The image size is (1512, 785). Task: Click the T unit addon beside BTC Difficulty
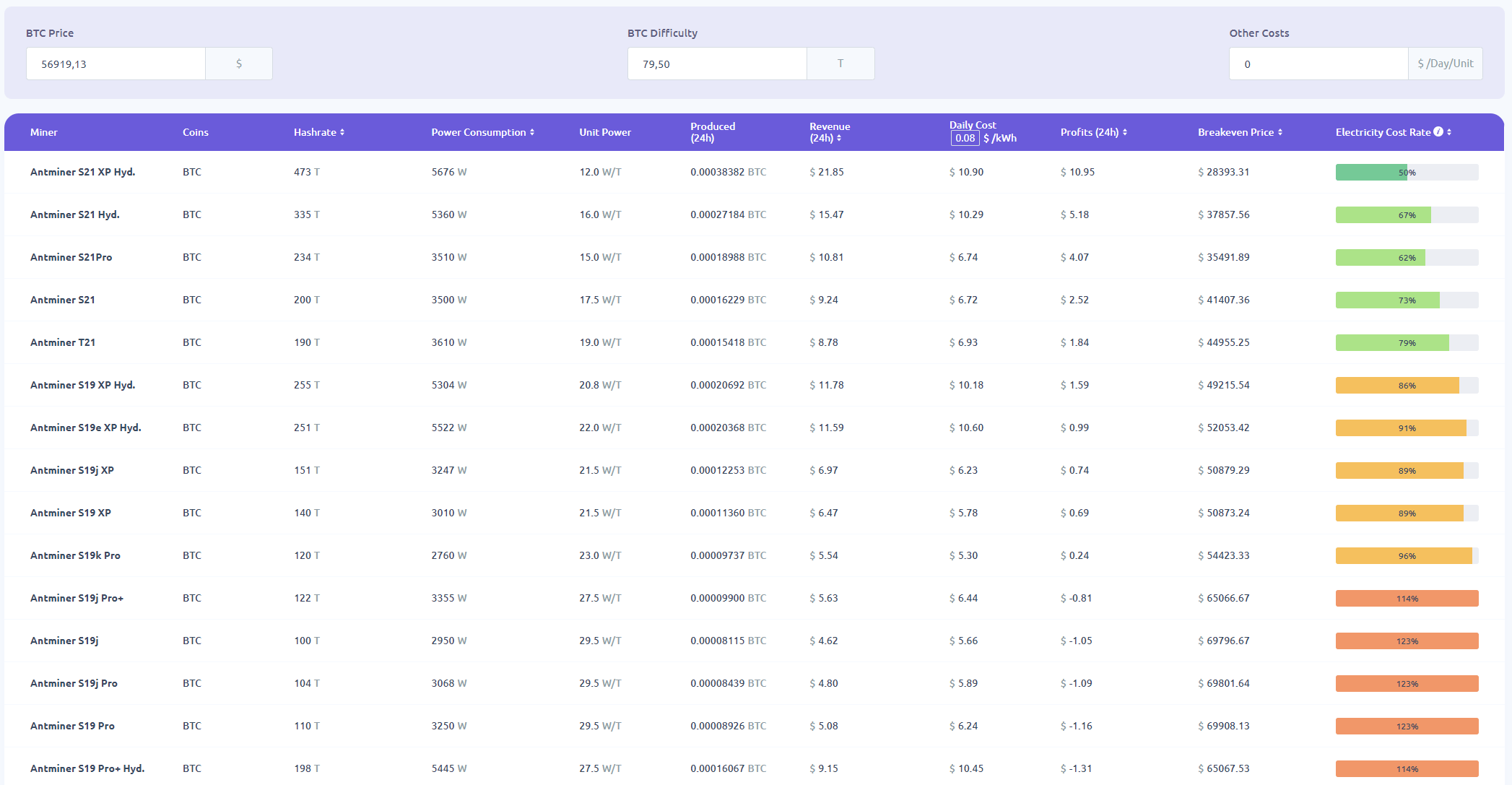(840, 64)
